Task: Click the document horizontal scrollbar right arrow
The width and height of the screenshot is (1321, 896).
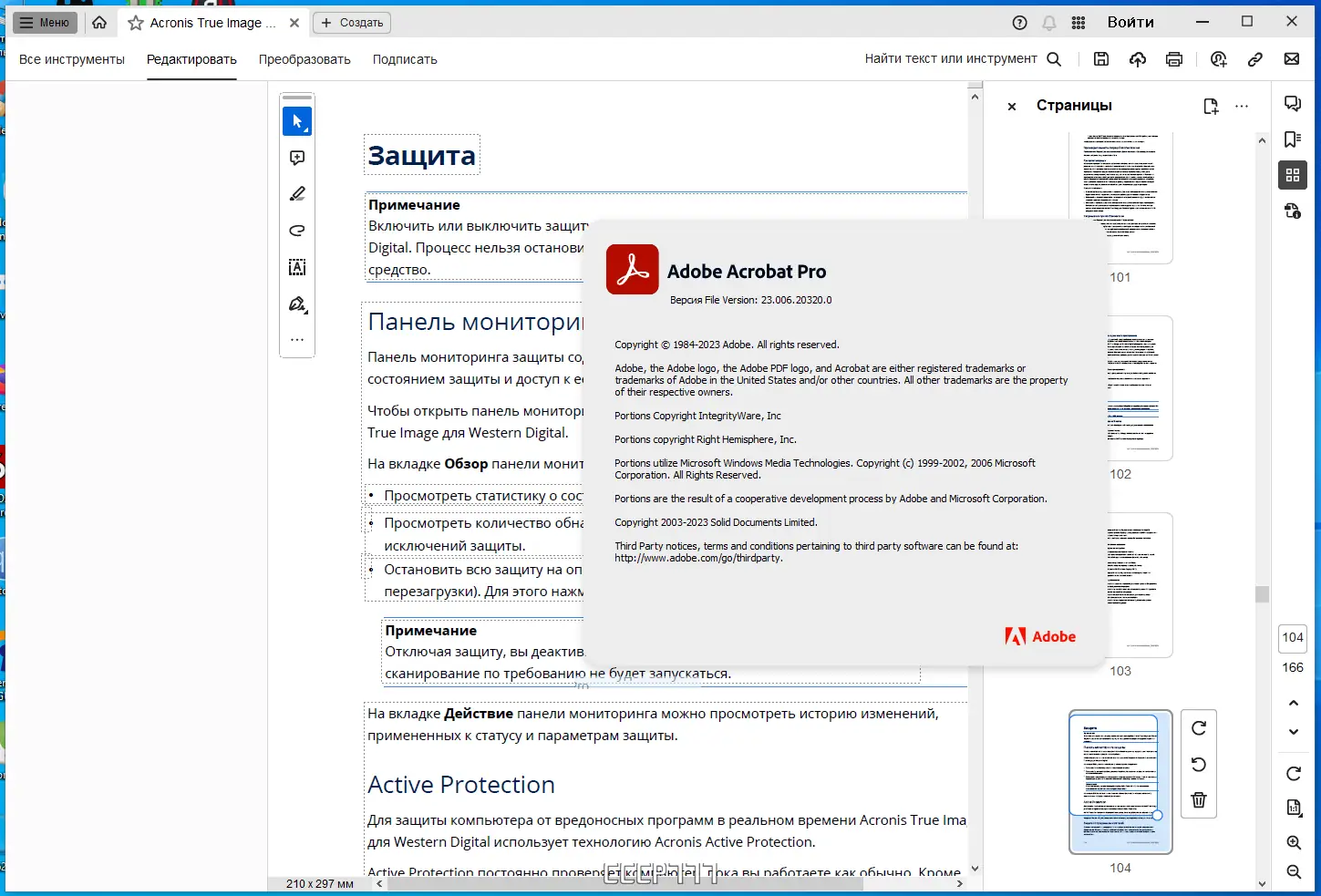Action: tap(959, 884)
